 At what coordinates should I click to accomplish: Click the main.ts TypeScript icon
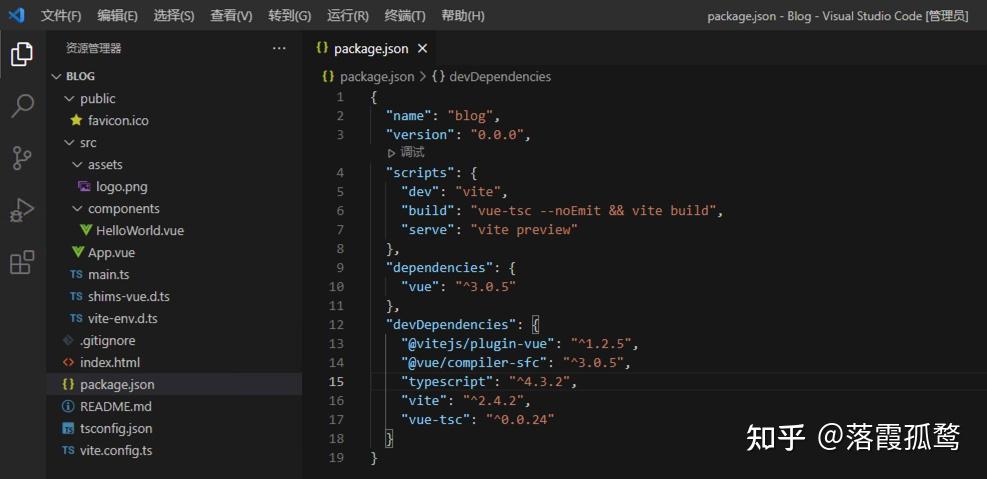[x=76, y=274]
